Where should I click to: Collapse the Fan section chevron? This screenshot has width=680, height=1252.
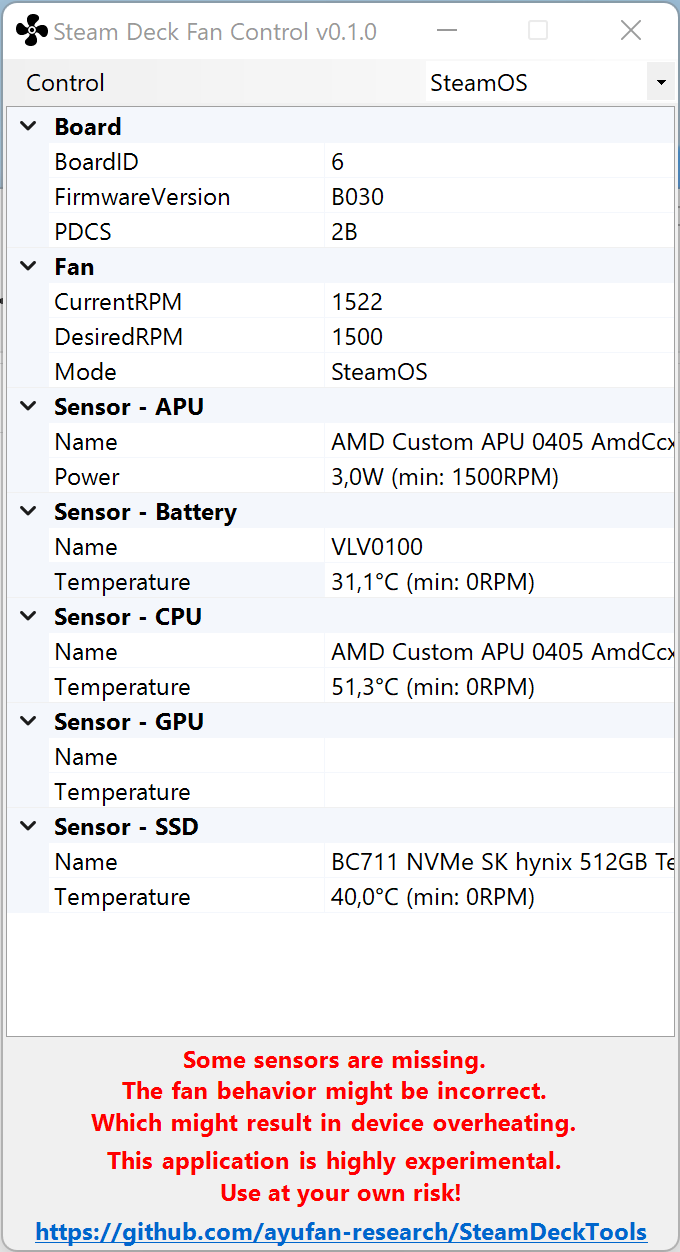(x=29, y=267)
